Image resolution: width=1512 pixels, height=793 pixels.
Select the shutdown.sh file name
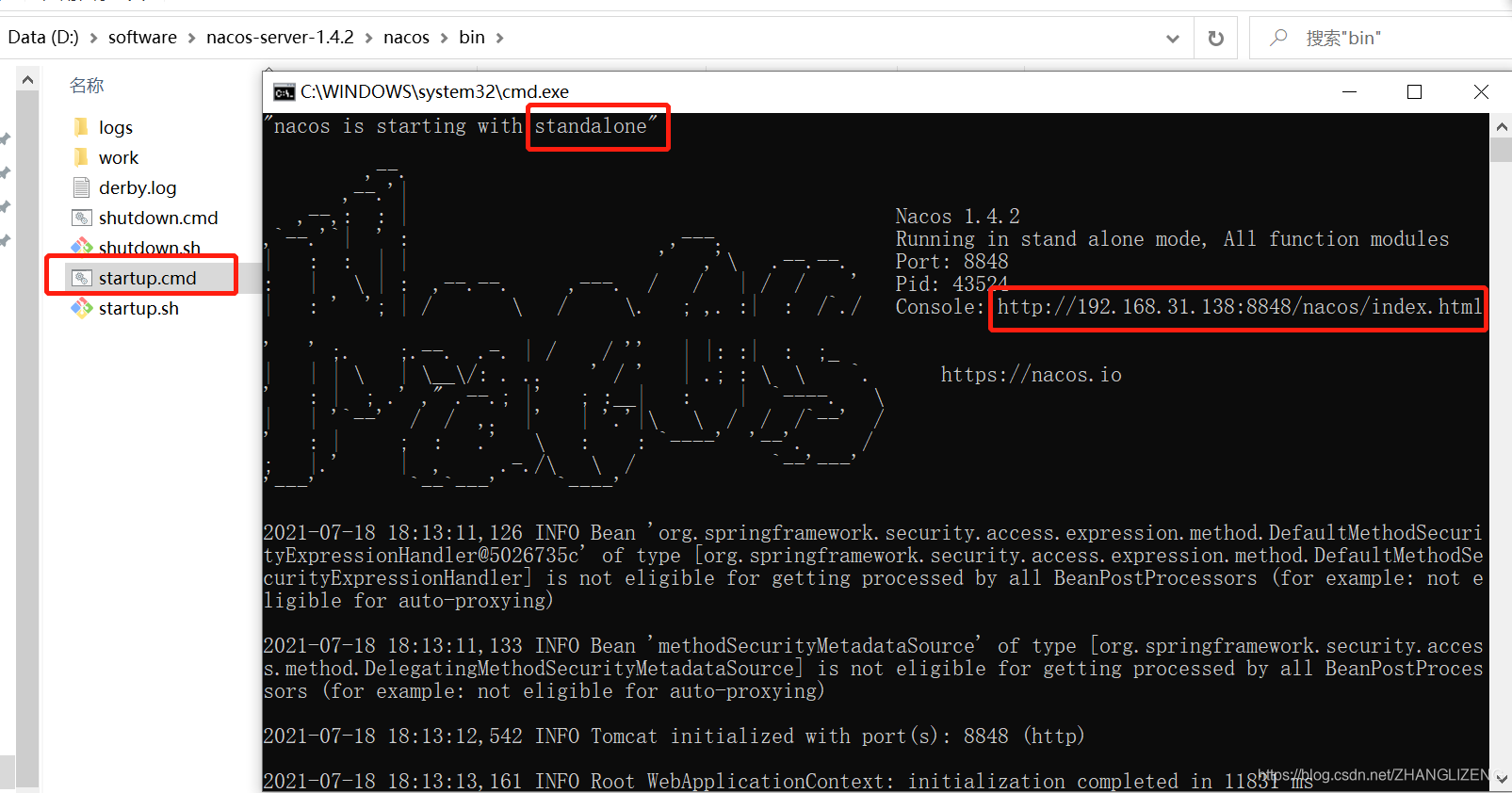point(150,248)
